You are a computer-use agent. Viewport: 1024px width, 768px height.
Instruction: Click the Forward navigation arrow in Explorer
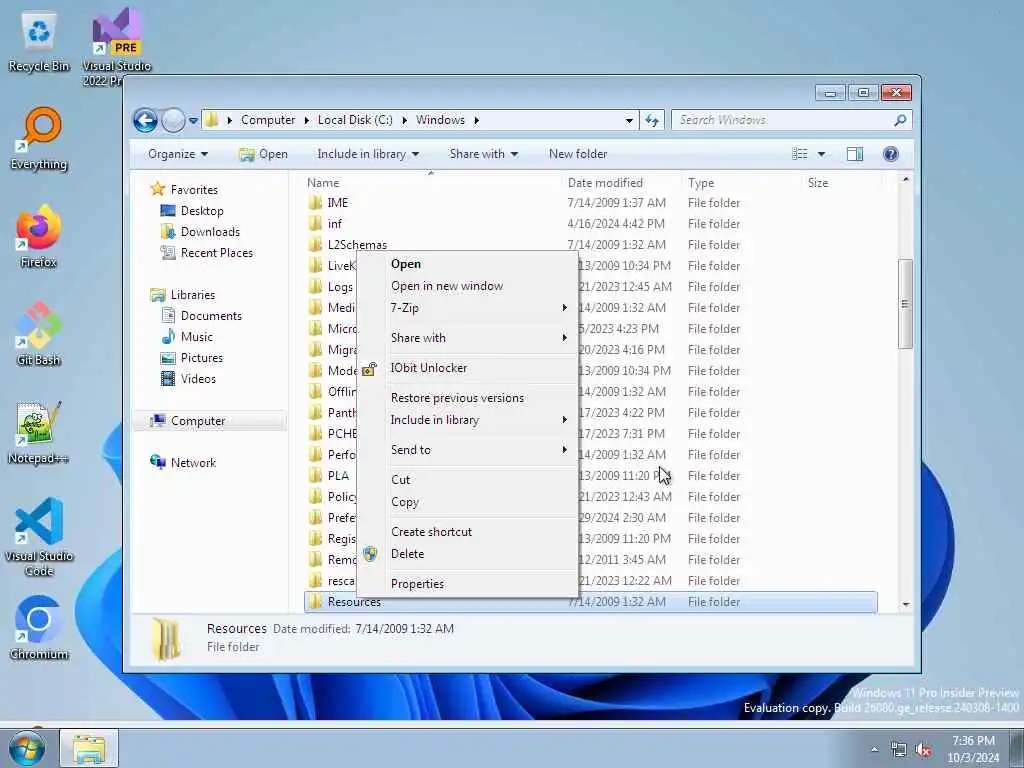pyautogui.click(x=173, y=120)
